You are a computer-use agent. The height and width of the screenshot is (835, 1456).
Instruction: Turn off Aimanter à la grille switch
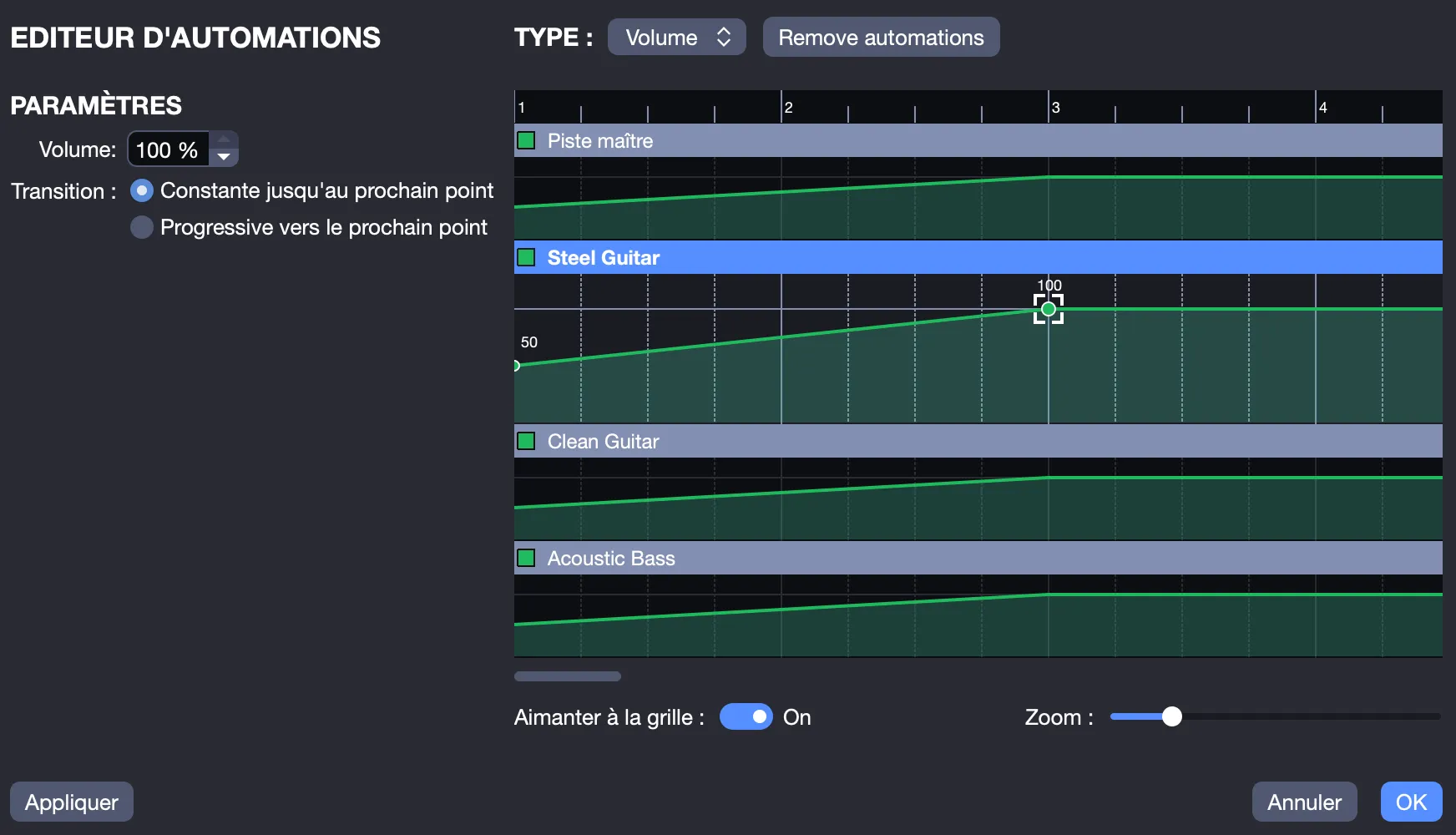pos(746,716)
